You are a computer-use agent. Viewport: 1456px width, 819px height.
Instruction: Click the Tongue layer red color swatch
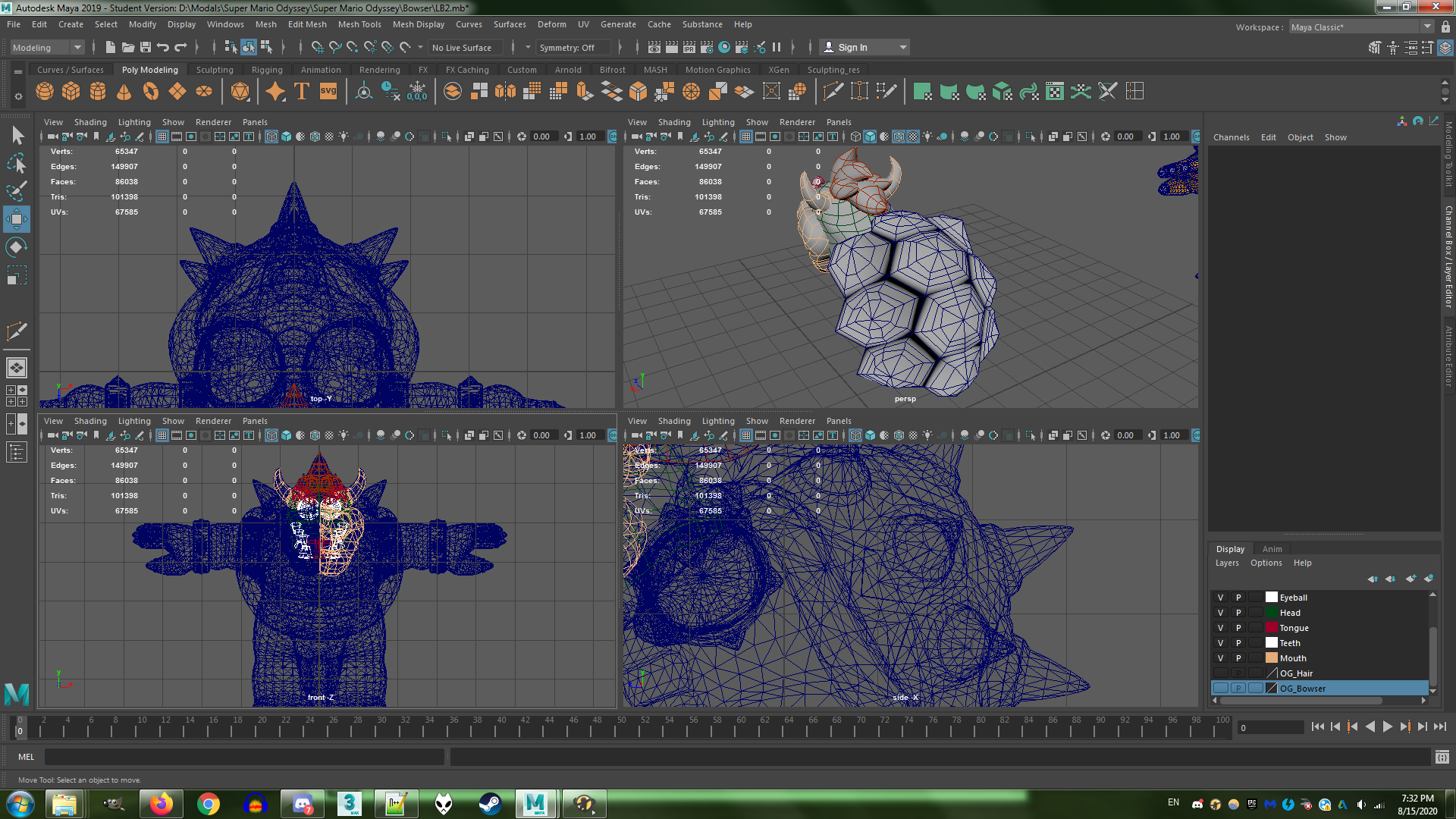point(1272,628)
